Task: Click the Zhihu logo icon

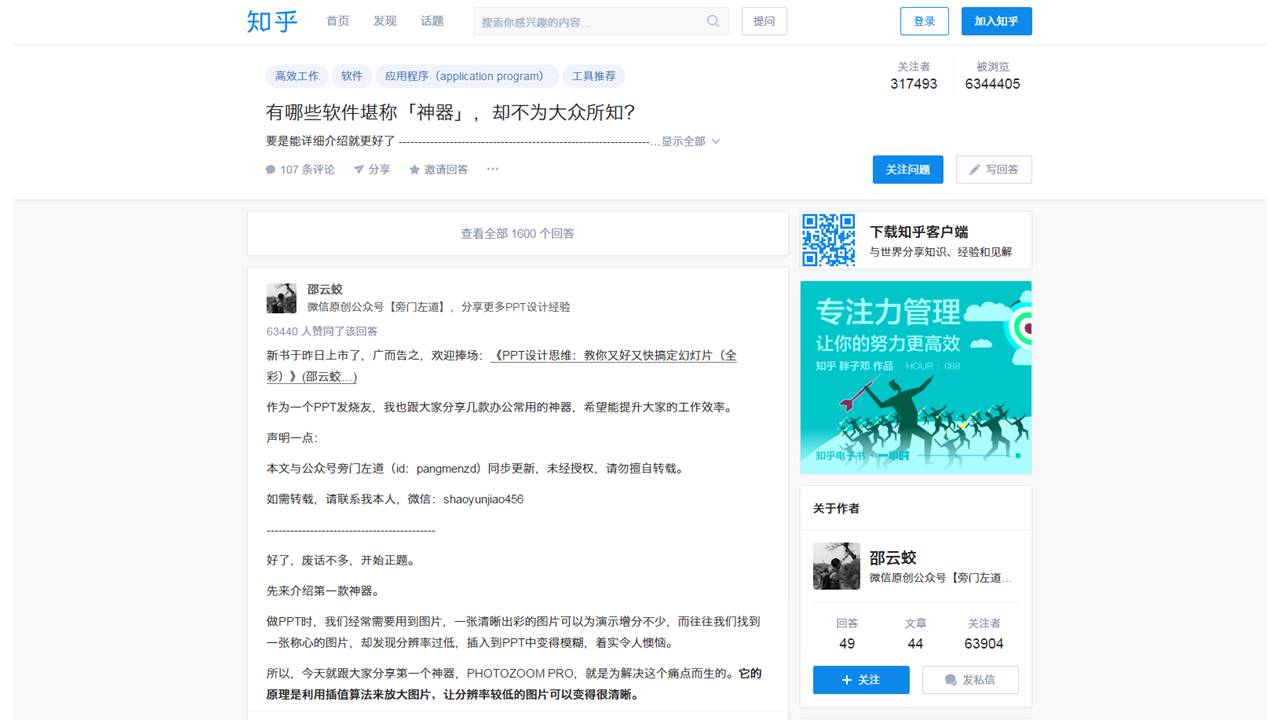Action: click(x=270, y=21)
